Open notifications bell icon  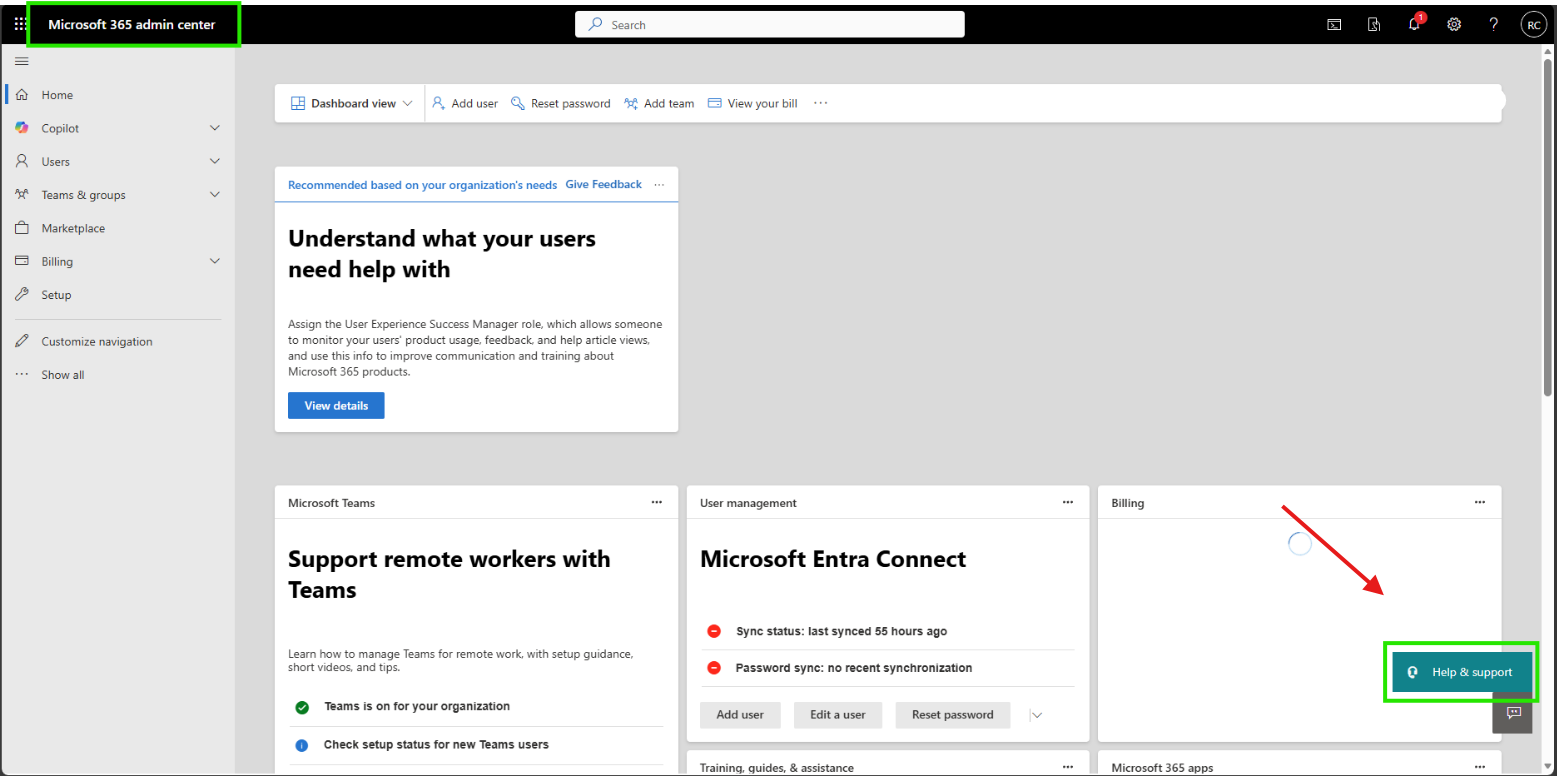[x=1414, y=24]
